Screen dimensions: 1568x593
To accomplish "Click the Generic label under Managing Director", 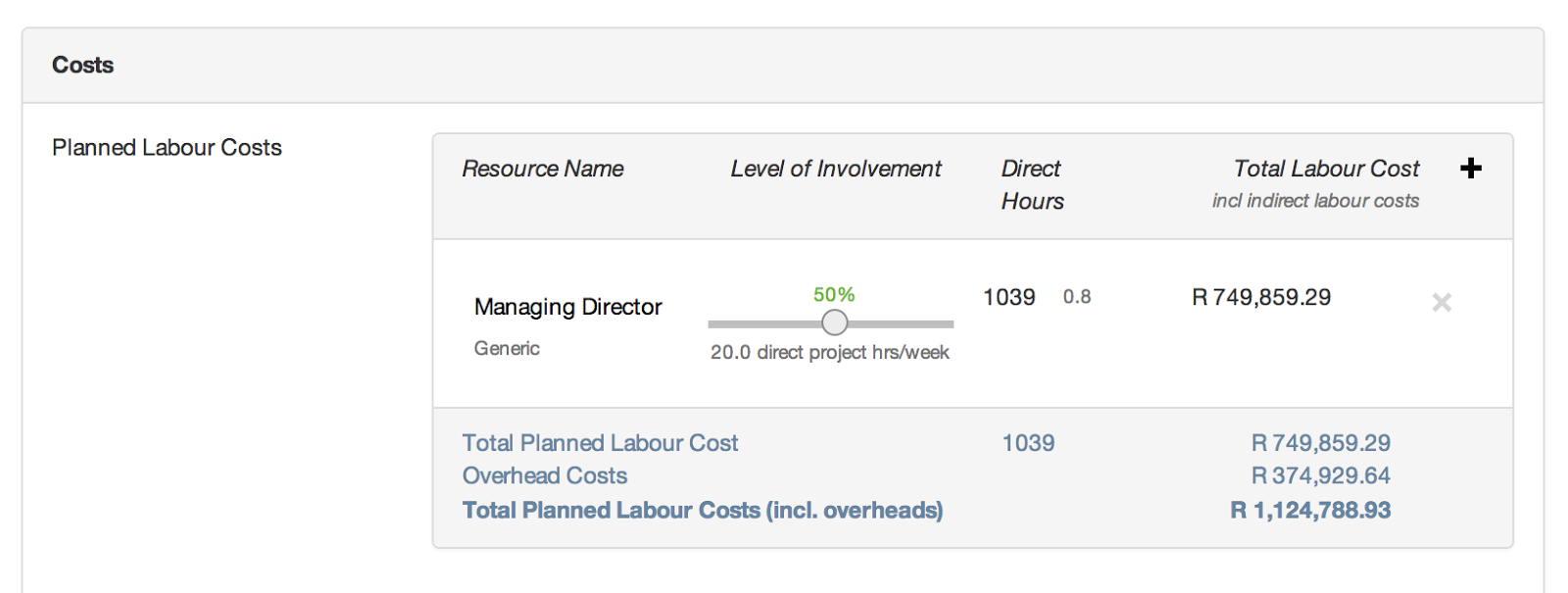I will 506,348.
